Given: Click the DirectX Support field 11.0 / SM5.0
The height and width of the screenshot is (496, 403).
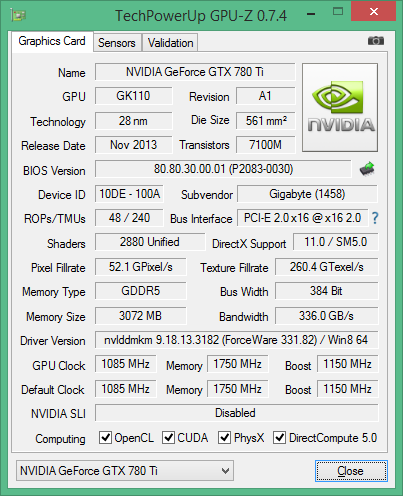Looking at the screenshot, I should click(x=336, y=242).
